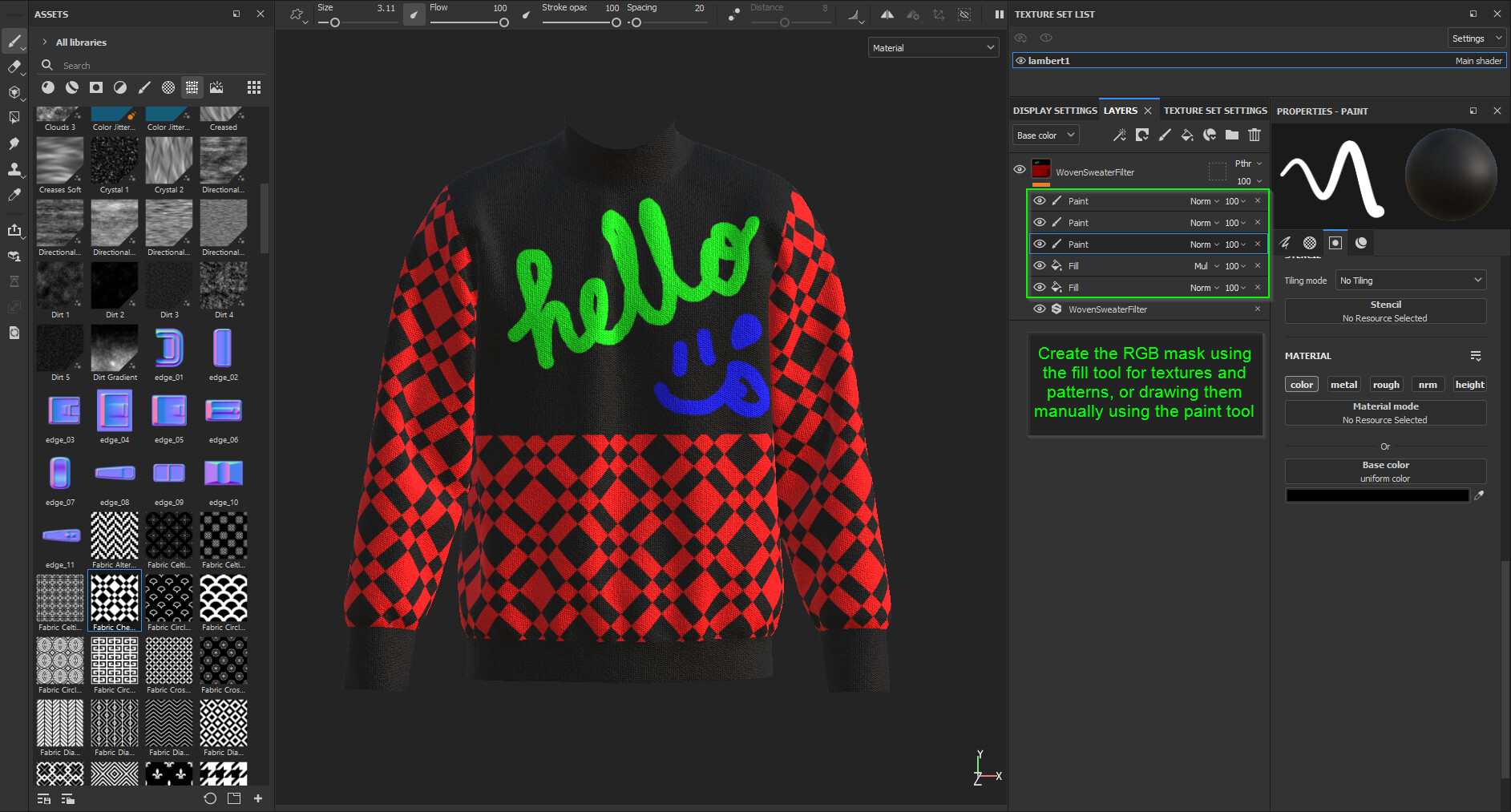Screen dimensions: 1511x812
Task: Switch to the TEXTURE SET SETTINGS tab
Action: [1215, 111]
